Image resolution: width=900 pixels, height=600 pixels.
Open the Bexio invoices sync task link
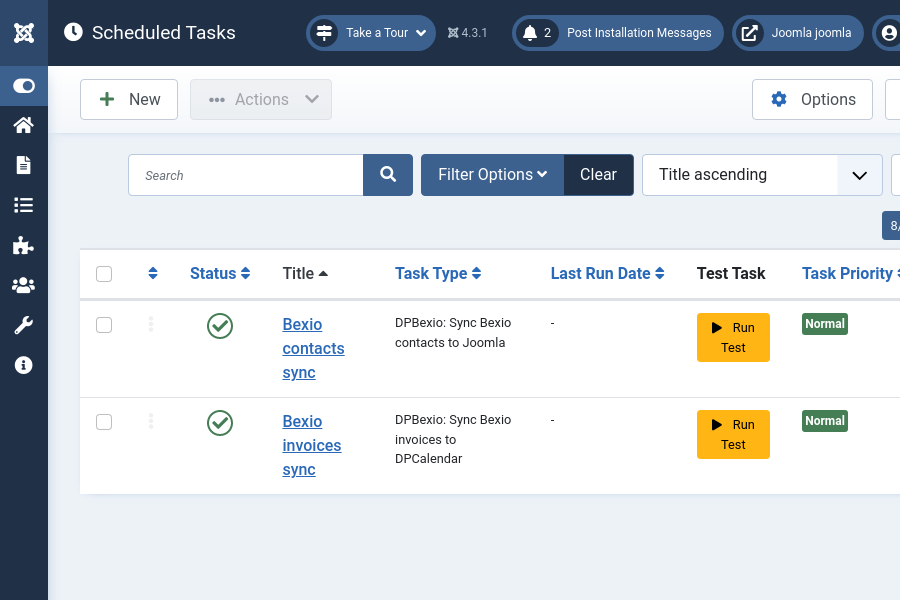click(x=311, y=445)
